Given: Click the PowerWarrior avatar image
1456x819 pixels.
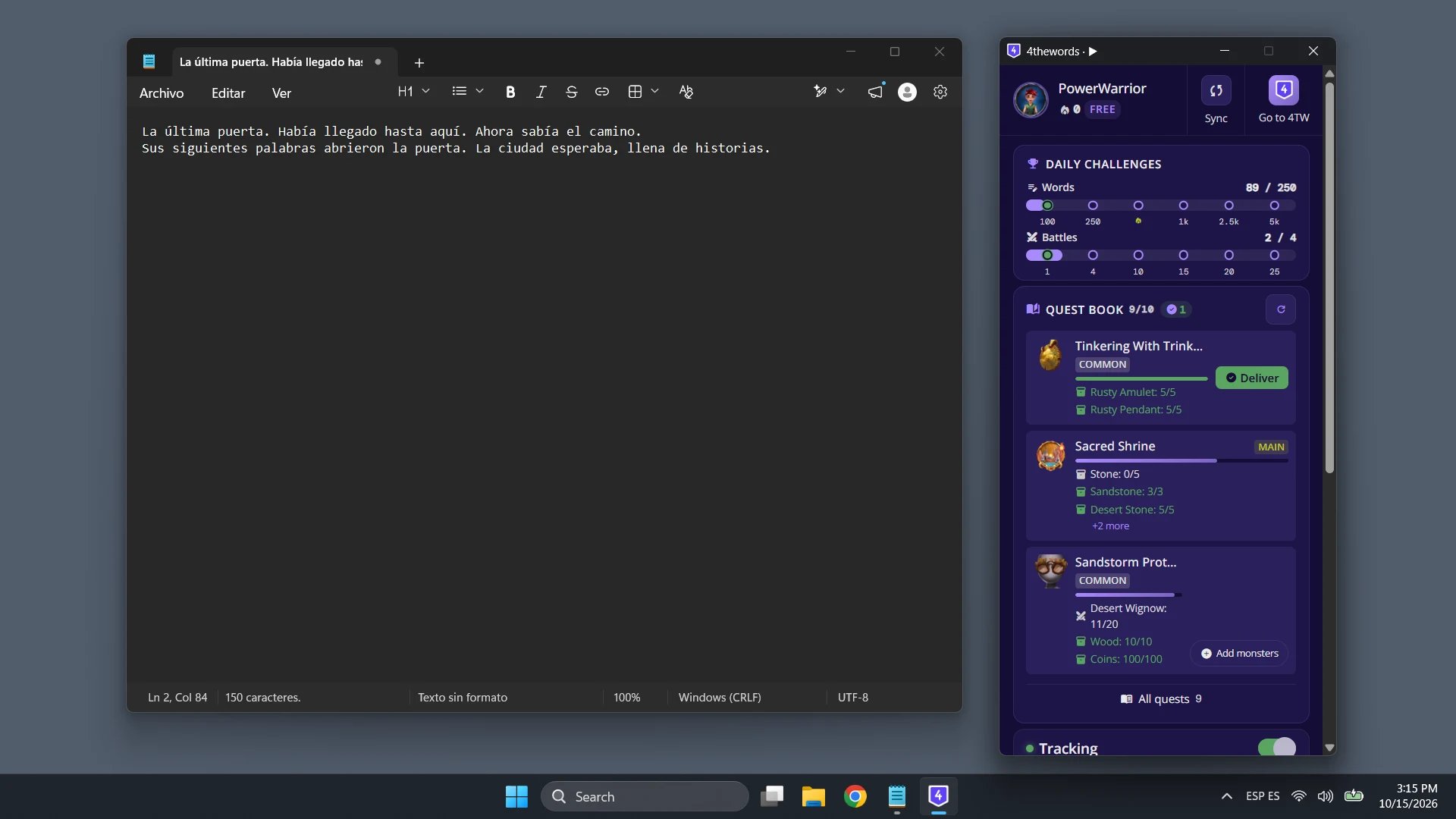Looking at the screenshot, I should point(1031,99).
